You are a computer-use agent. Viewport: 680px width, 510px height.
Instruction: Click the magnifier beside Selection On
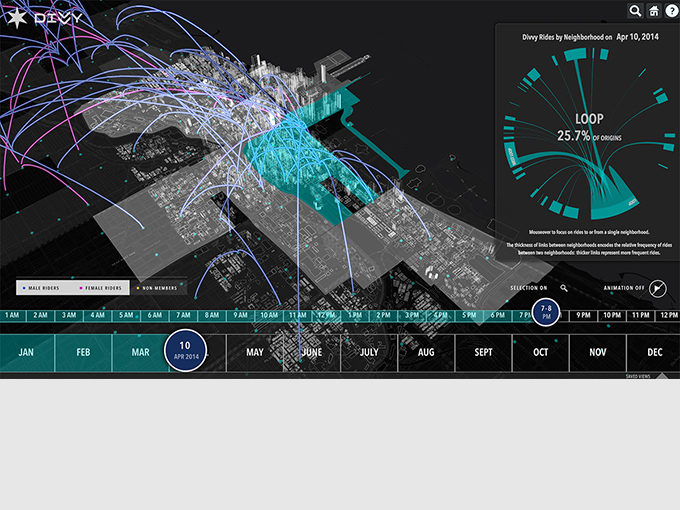pyautogui.click(x=563, y=288)
